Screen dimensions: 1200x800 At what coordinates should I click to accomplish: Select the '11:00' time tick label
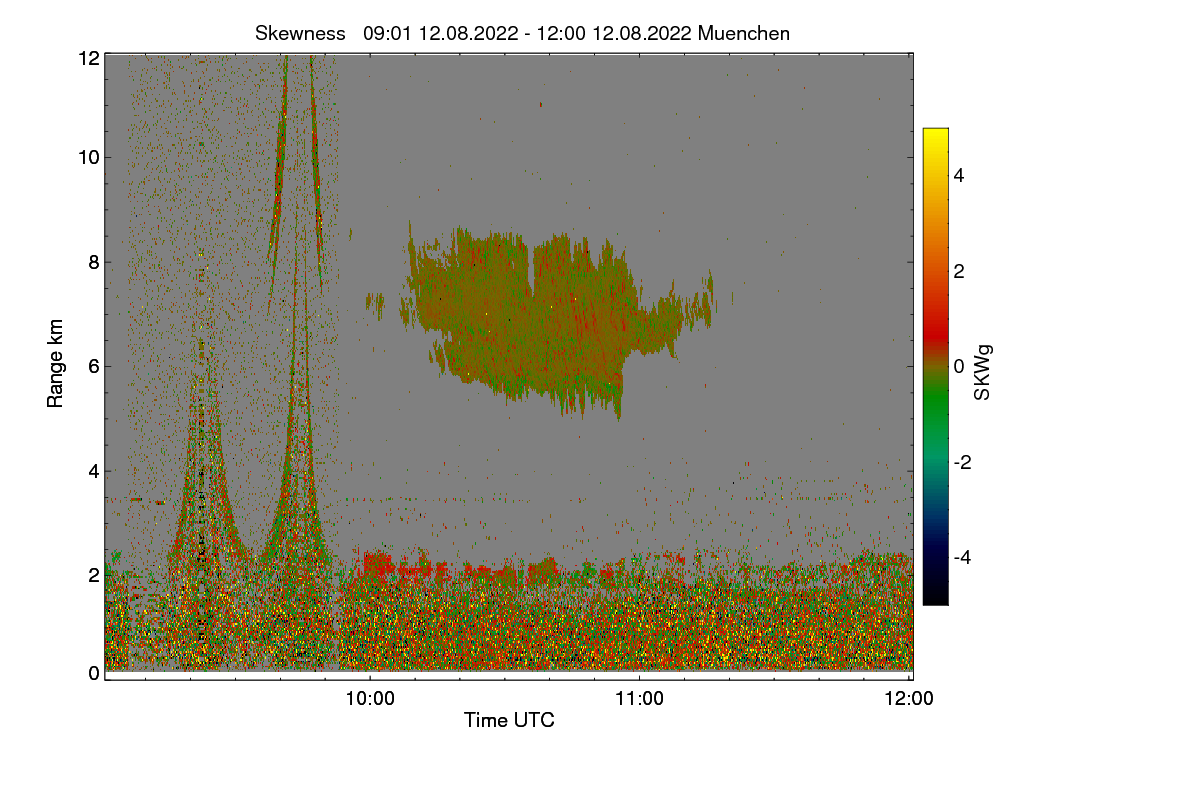point(640,699)
